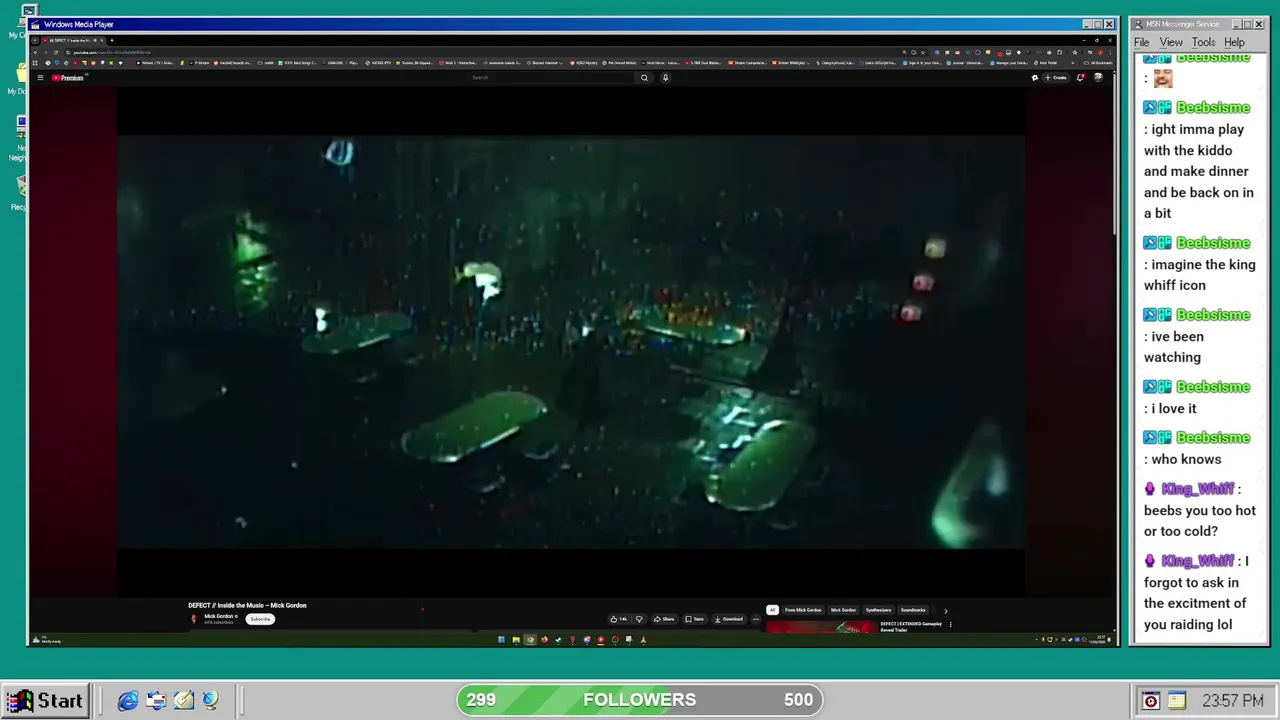Open the File menu in MSN Messenger
The height and width of the screenshot is (720, 1280).
point(1141,42)
